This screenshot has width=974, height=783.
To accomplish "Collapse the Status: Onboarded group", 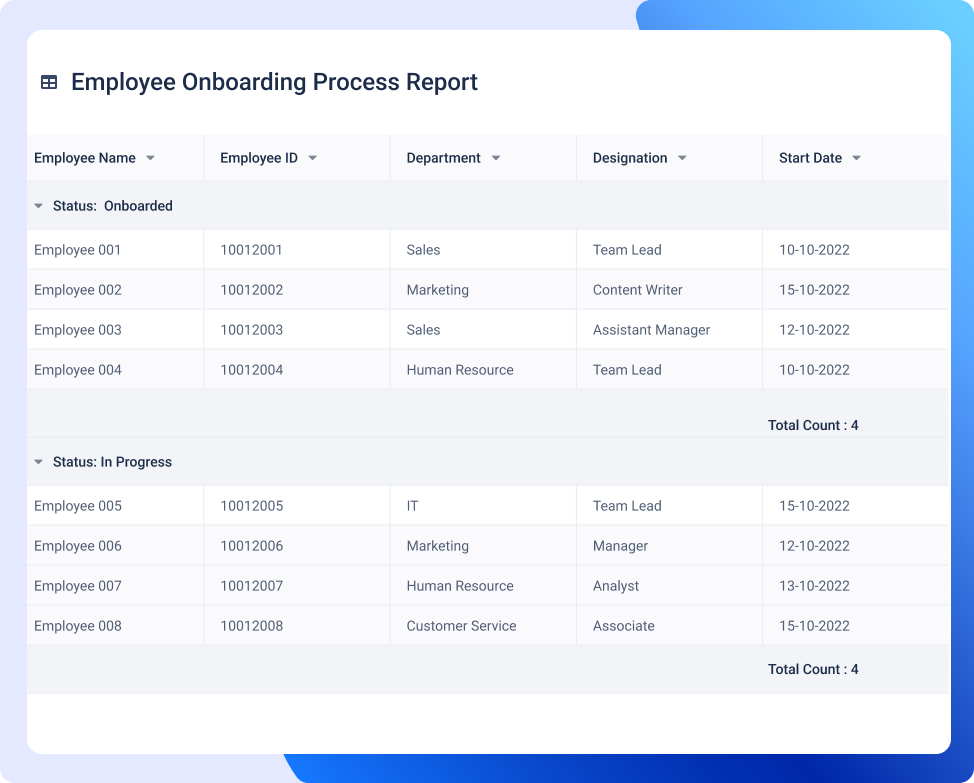I will point(39,206).
